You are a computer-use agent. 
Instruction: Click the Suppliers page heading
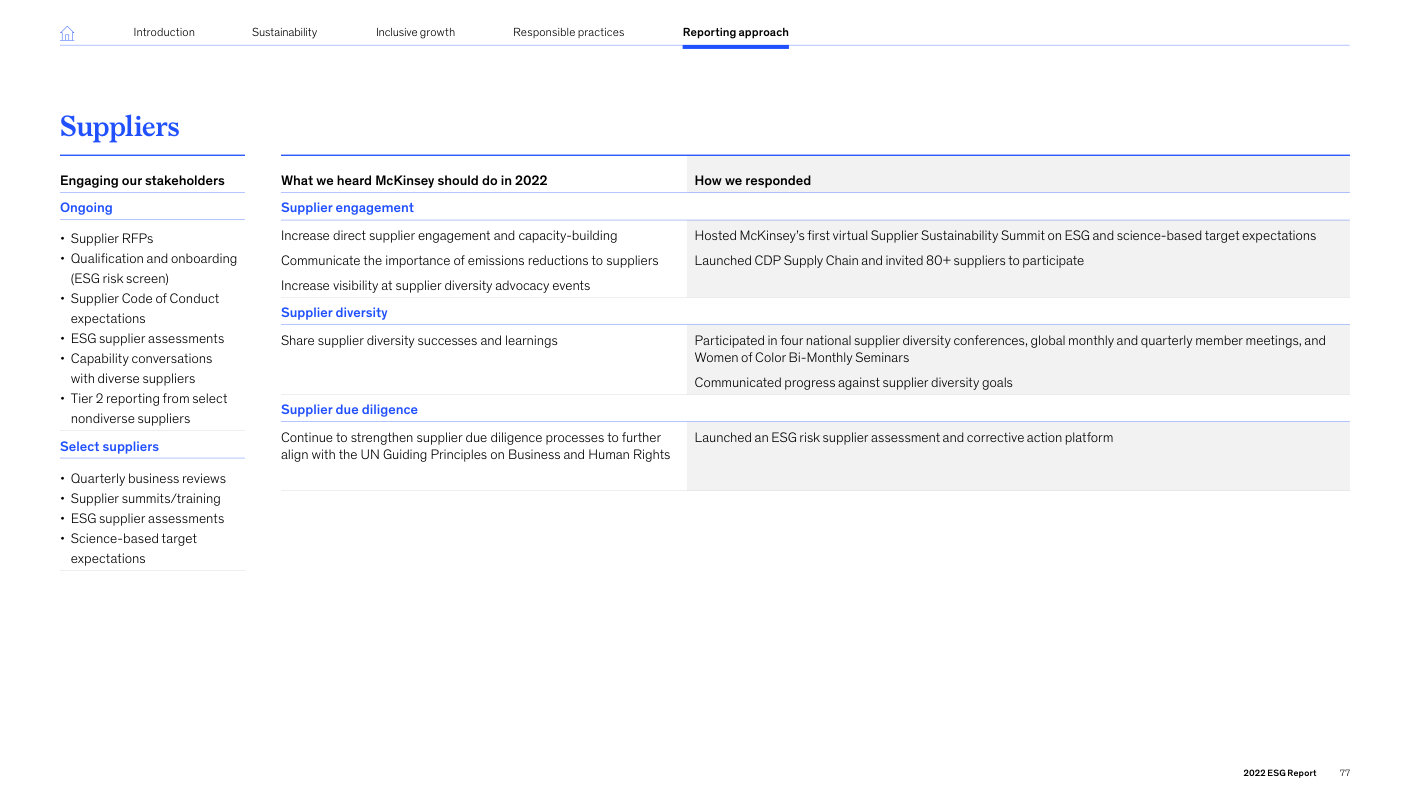coord(119,127)
